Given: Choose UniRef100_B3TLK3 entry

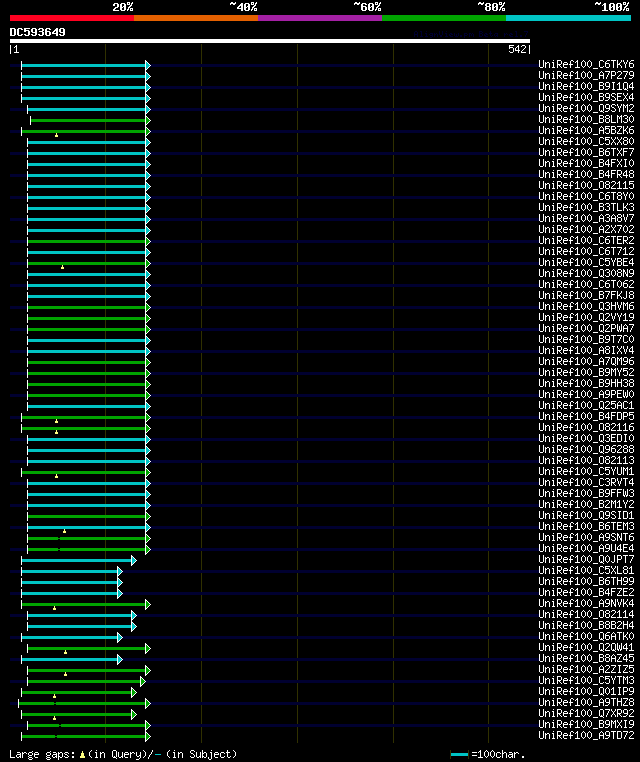Looking at the screenshot, I should (x=586, y=207).
